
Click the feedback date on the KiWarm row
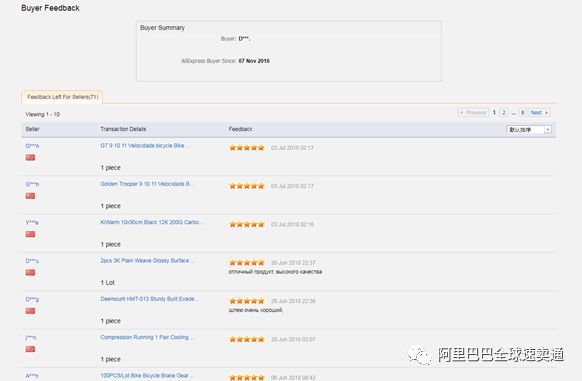[x=292, y=224]
